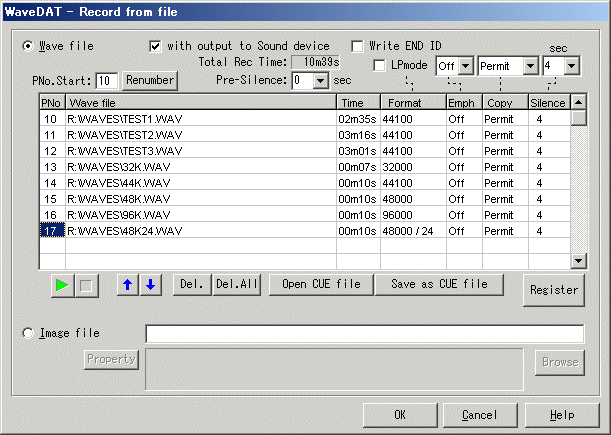Click Open CUE file button
This screenshot has height=435, width=611.
point(320,285)
